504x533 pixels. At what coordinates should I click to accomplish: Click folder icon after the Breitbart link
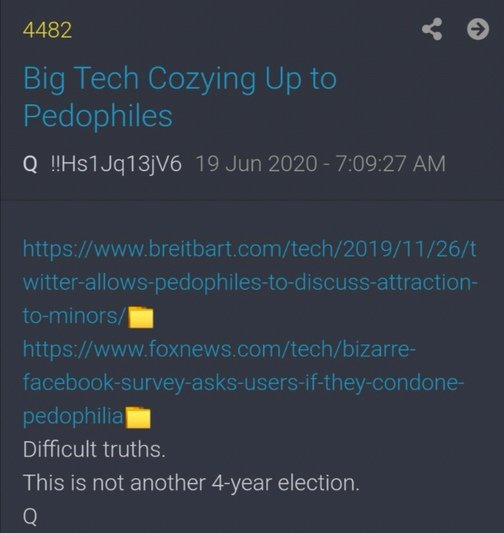click(141, 317)
